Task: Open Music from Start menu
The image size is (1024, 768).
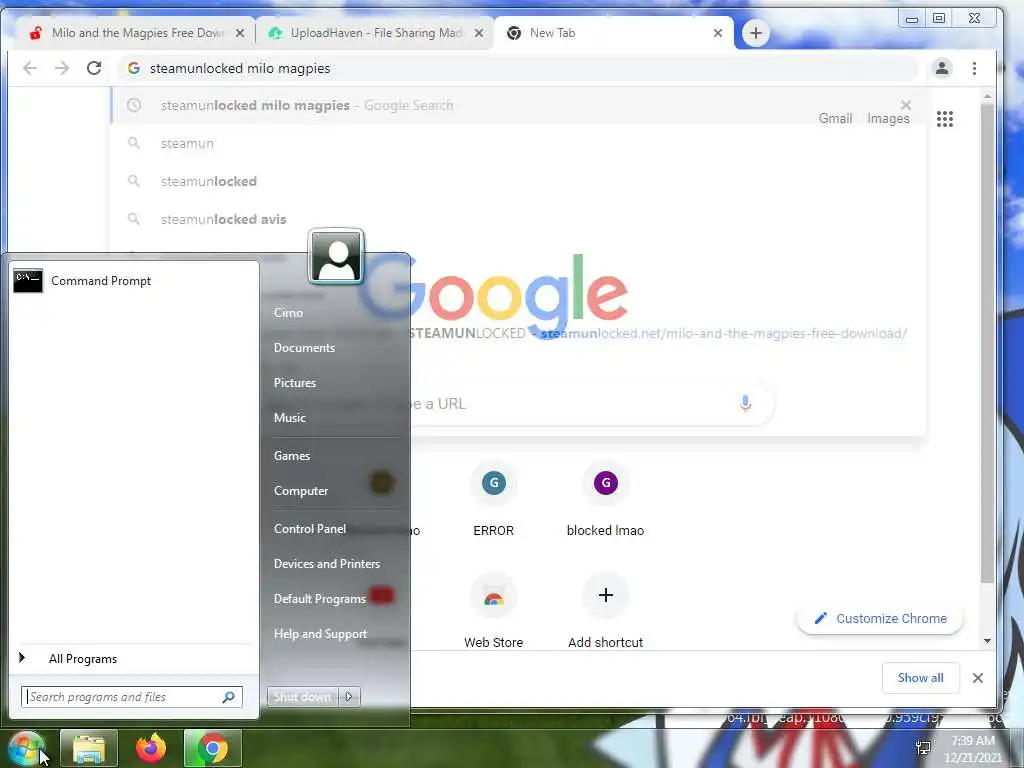Action: coord(289,418)
